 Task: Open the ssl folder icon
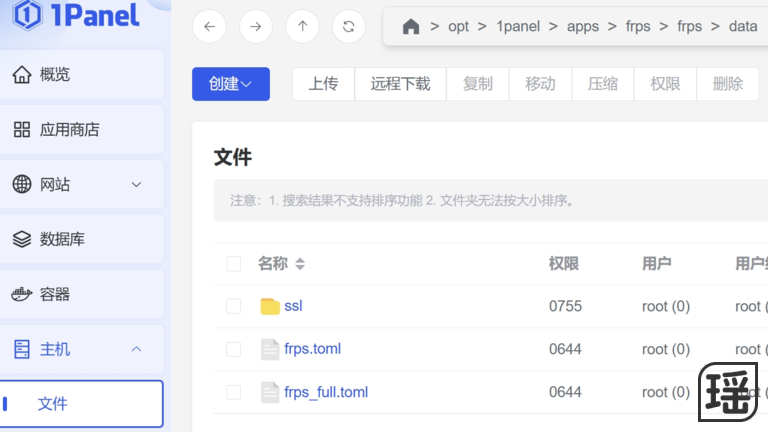[270, 306]
